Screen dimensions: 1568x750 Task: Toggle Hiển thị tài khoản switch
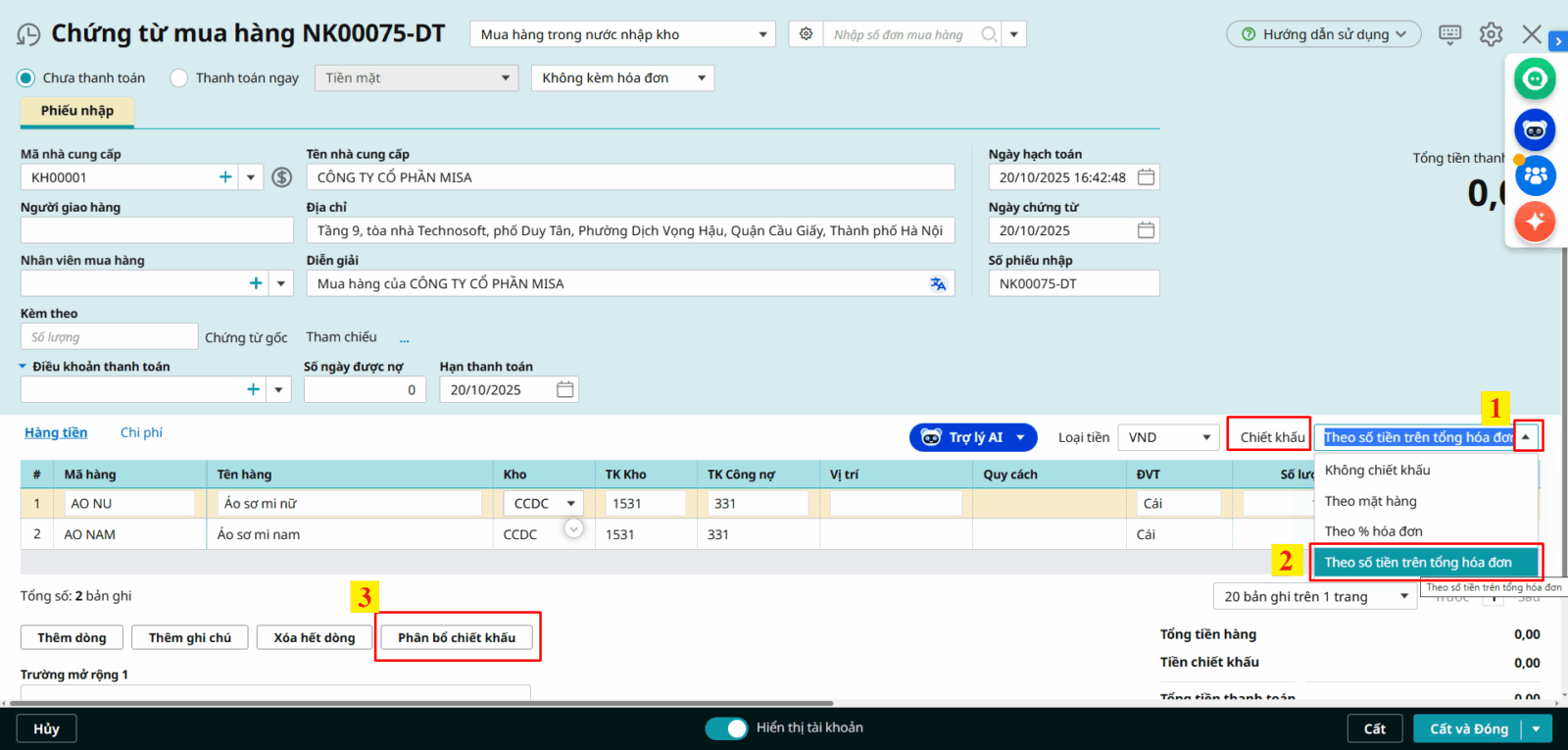point(726,728)
